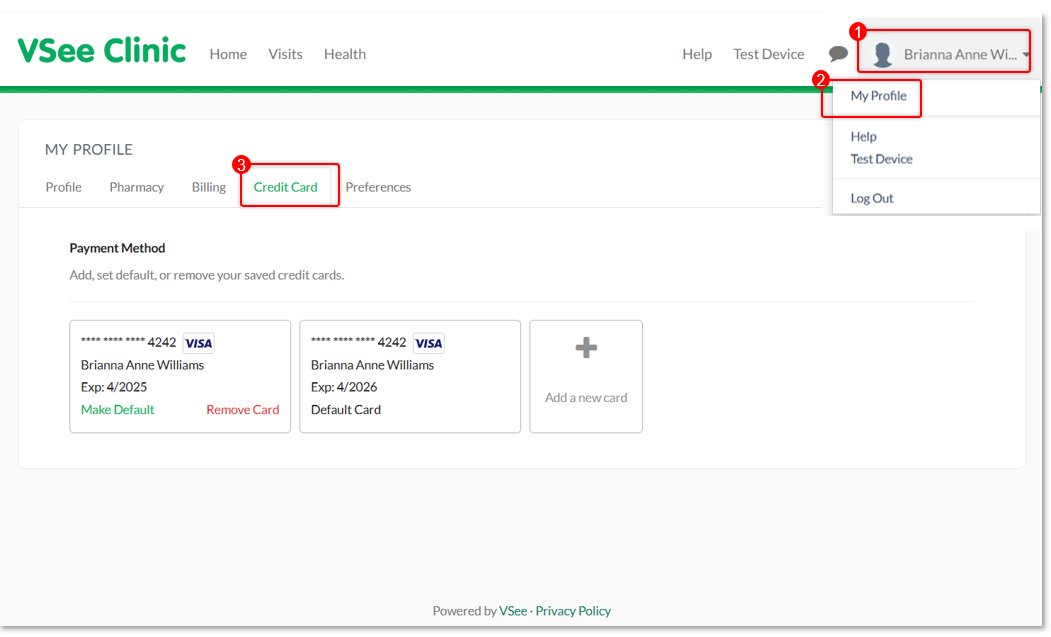Click Visa logo on card expiring 4/2025
Screen dimensions: 1051x637
[199, 343]
